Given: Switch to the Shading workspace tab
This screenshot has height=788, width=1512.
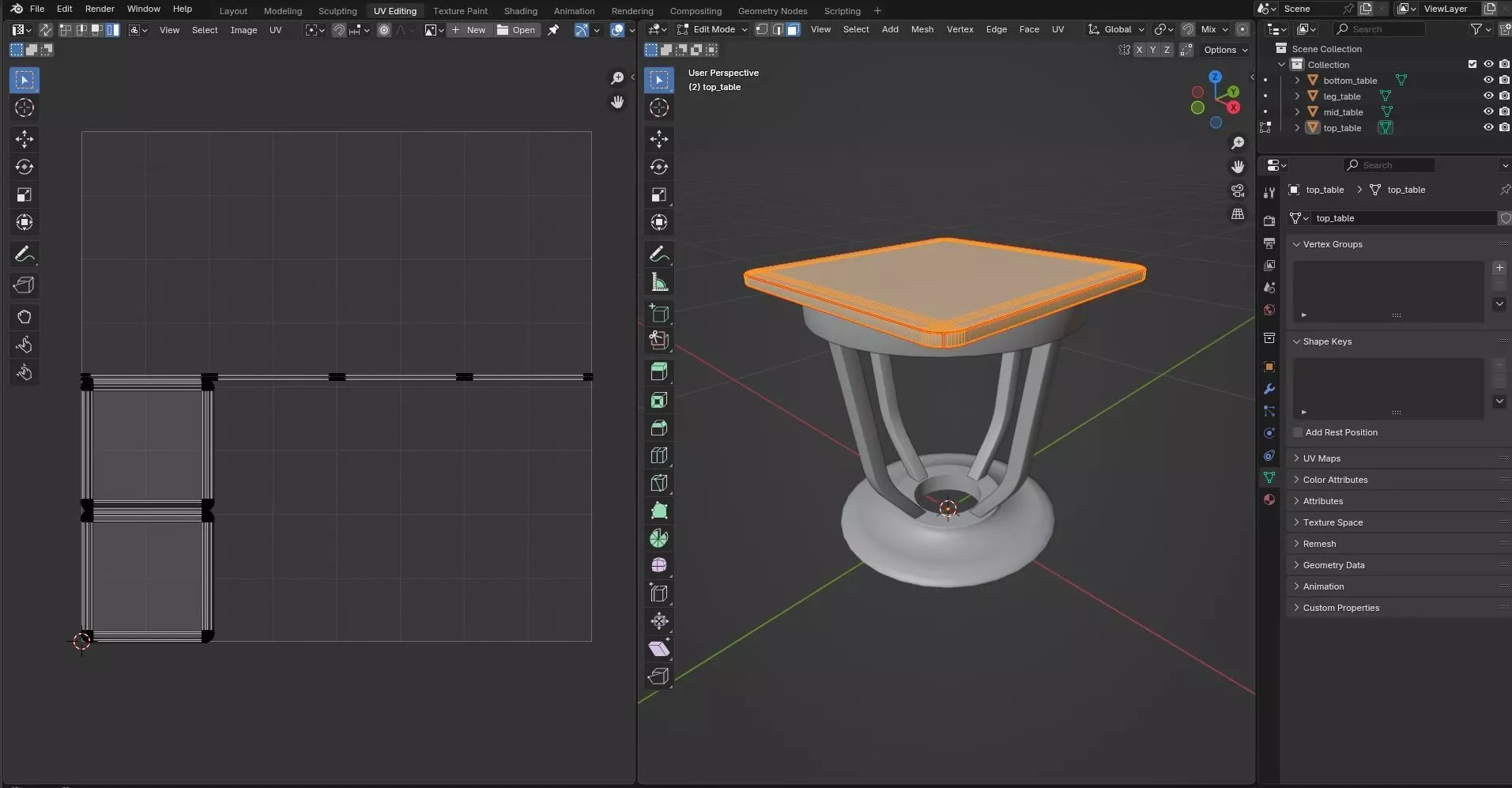Looking at the screenshot, I should pos(520,11).
